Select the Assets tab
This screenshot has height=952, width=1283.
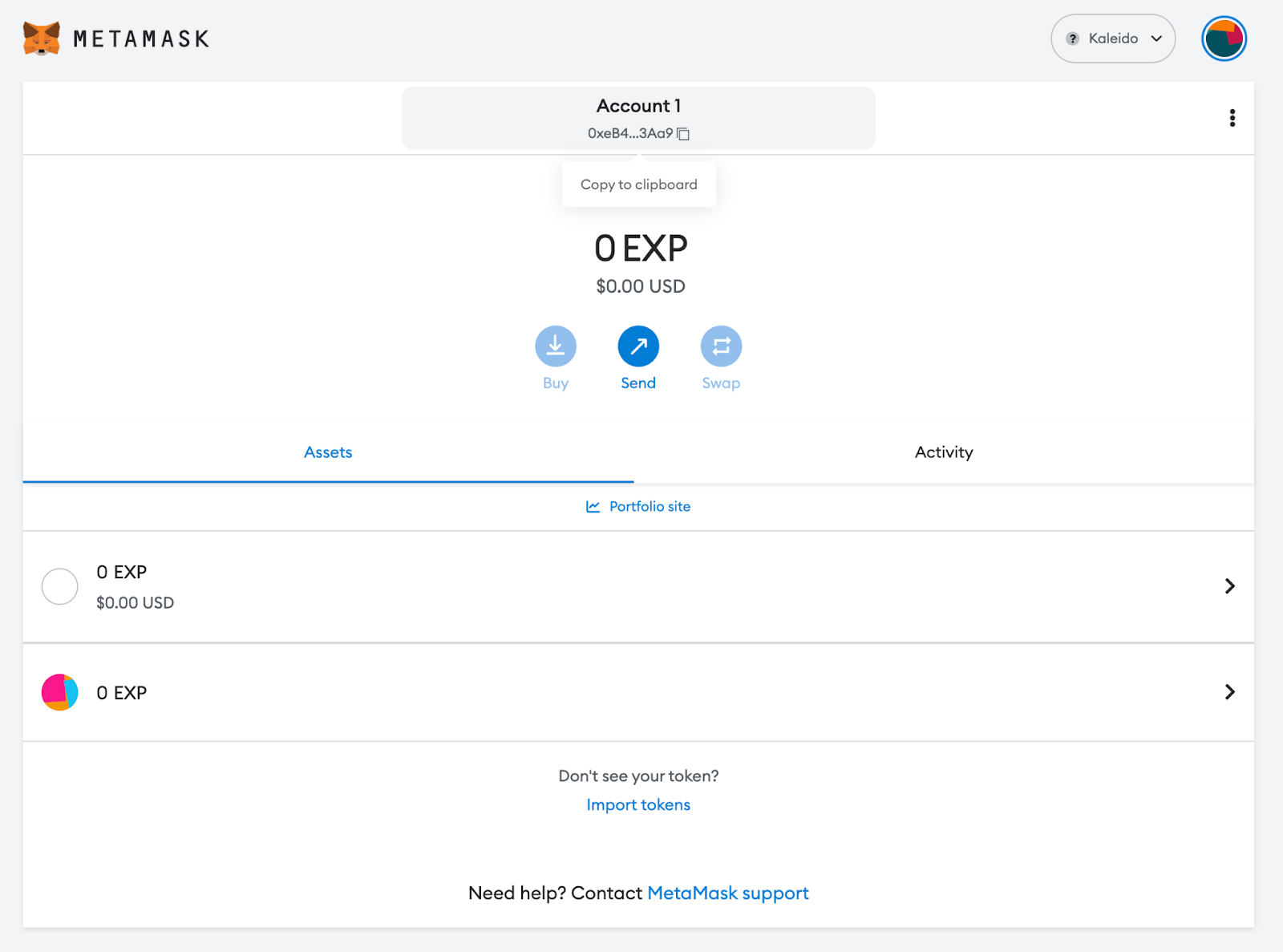[327, 452]
